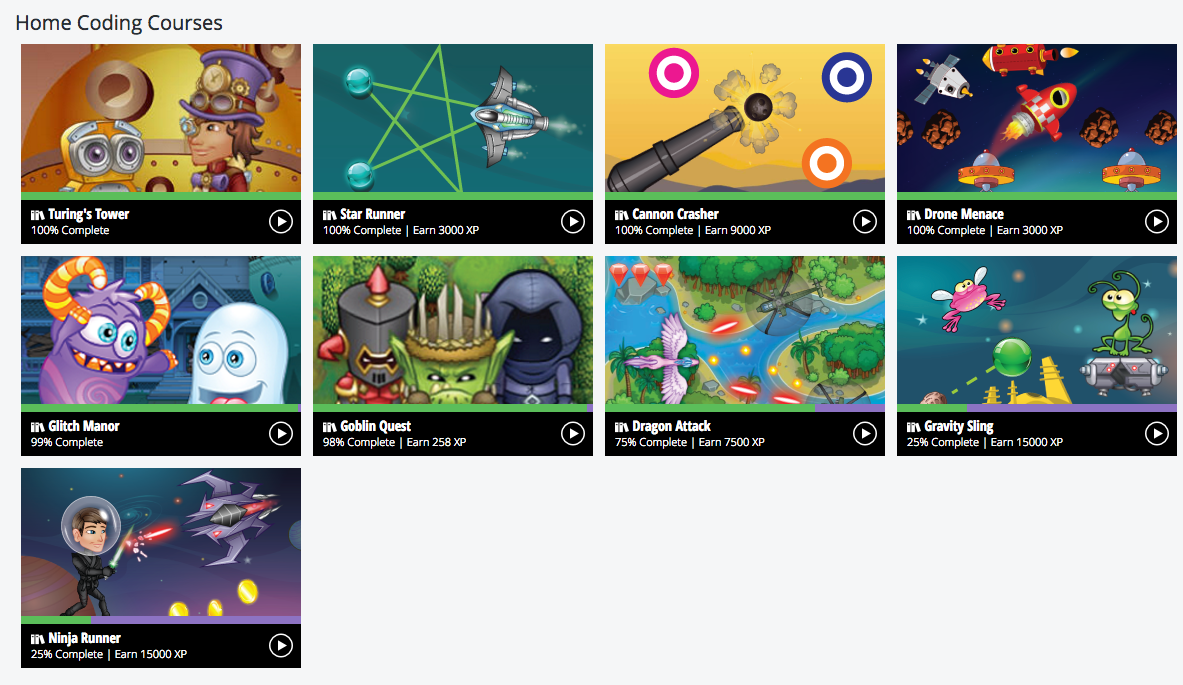Launch Cannon Crasher via its play icon
This screenshot has width=1183, height=685.
tap(865, 222)
